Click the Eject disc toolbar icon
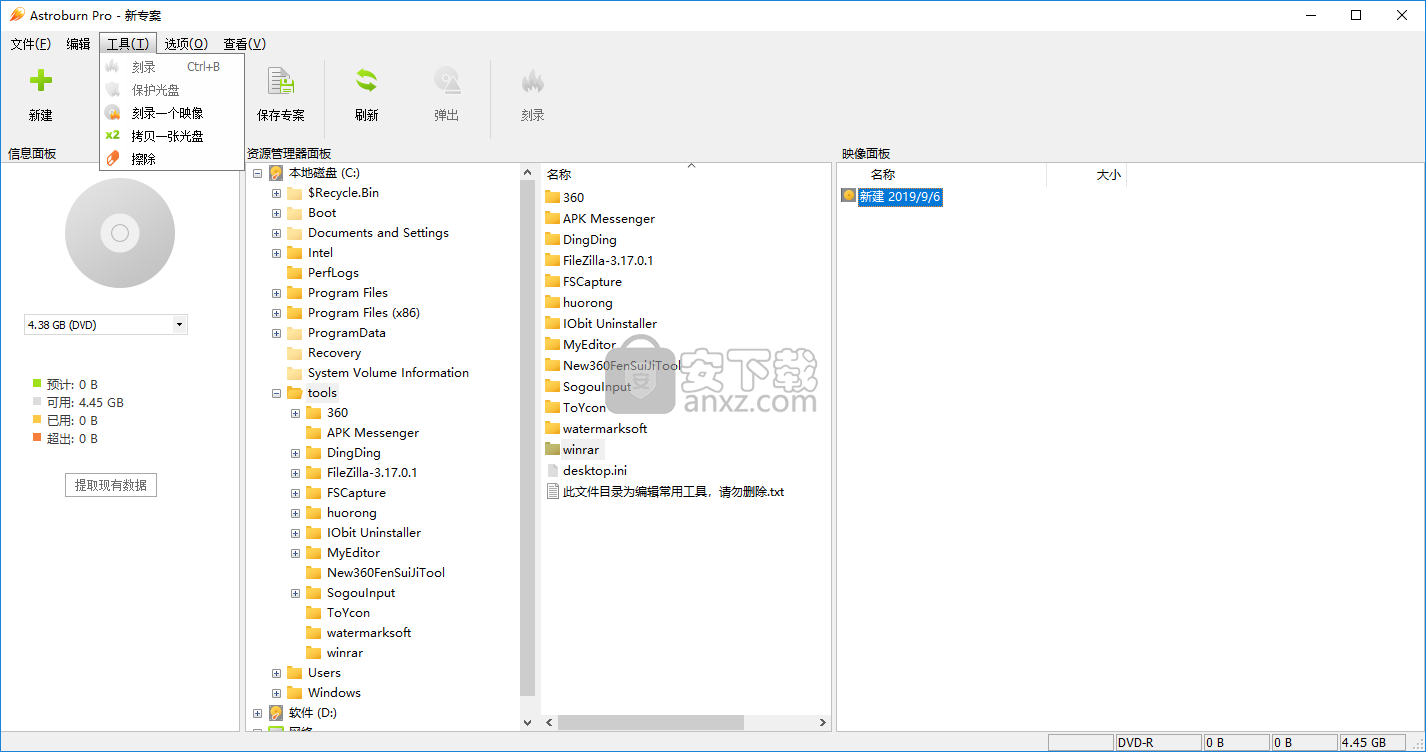The width and height of the screenshot is (1426, 752). (x=447, y=81)
